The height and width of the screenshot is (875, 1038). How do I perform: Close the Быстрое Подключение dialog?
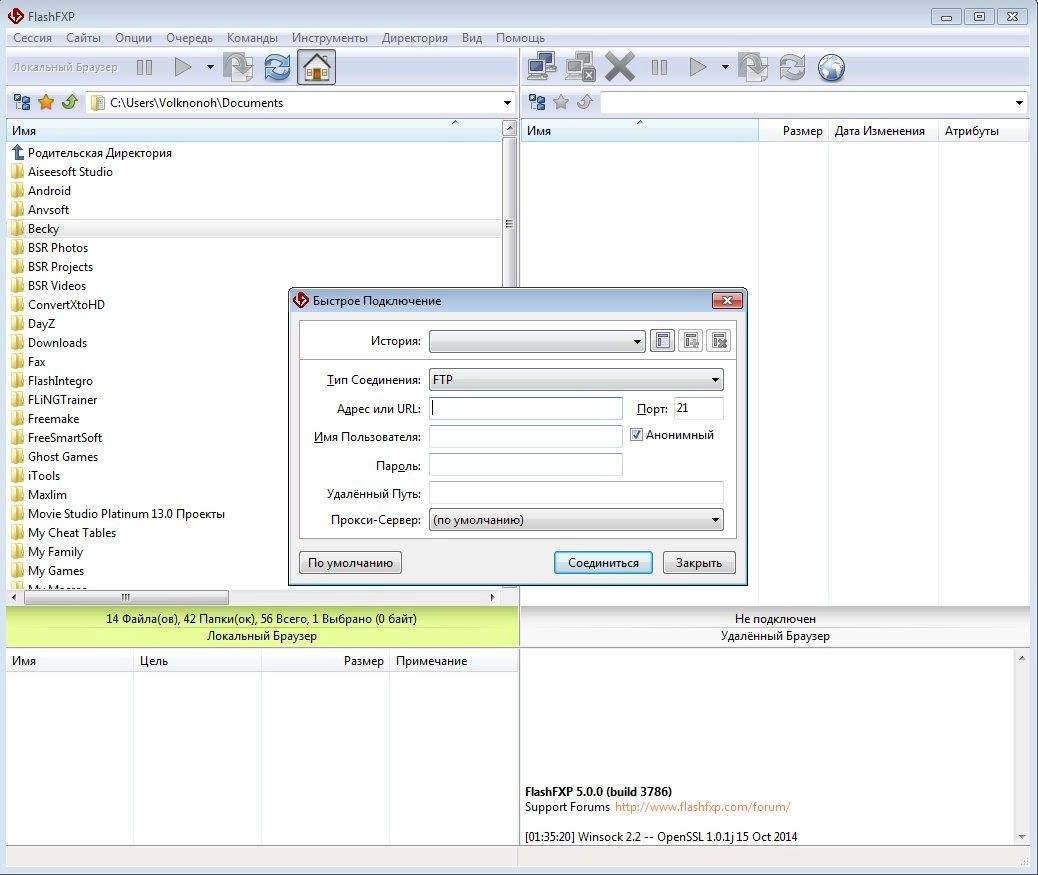click(727, 300)
